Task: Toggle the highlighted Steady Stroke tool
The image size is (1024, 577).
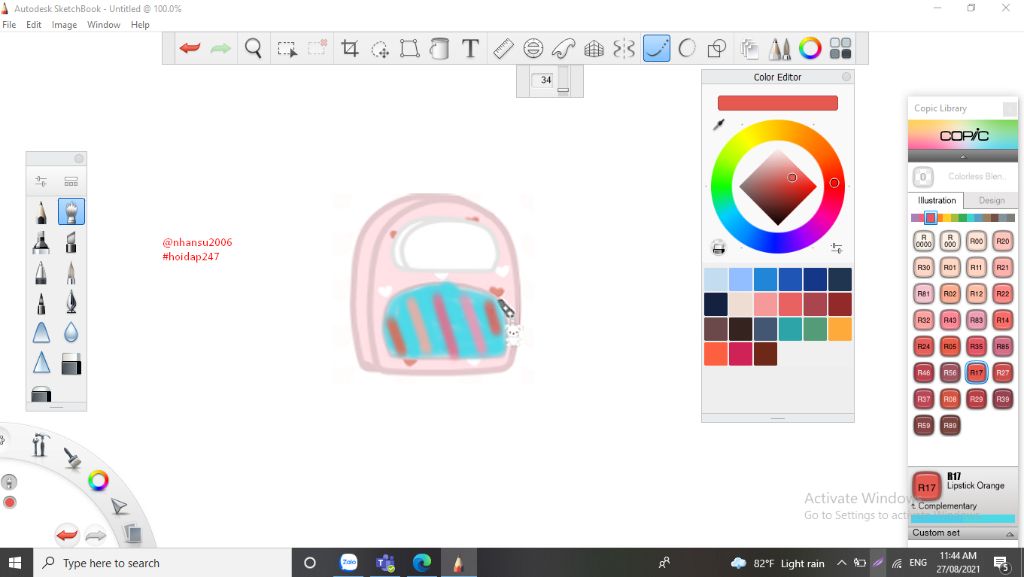Action: click(656, 48)
